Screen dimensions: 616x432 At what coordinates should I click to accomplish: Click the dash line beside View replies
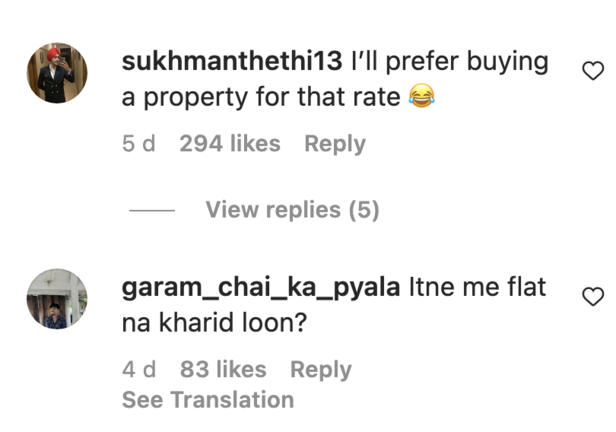(152, 211)
